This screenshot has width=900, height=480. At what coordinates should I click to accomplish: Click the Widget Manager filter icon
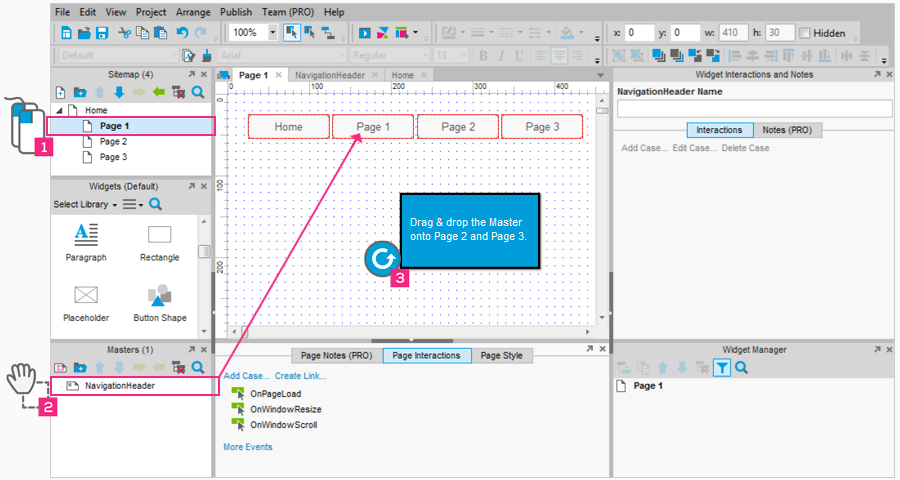point(721,368)
